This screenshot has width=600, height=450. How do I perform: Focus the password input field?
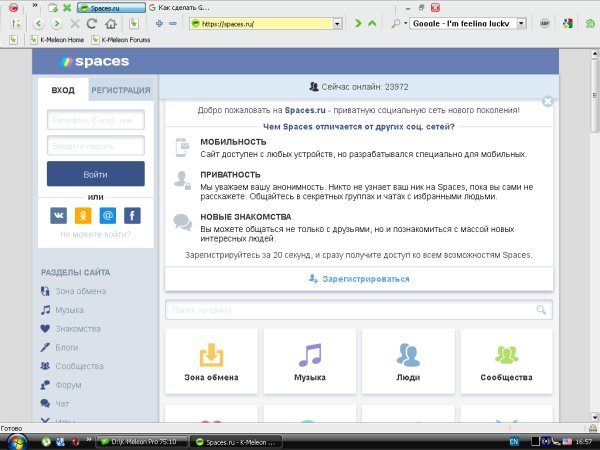pyautogui.click(x=96, y=145)
